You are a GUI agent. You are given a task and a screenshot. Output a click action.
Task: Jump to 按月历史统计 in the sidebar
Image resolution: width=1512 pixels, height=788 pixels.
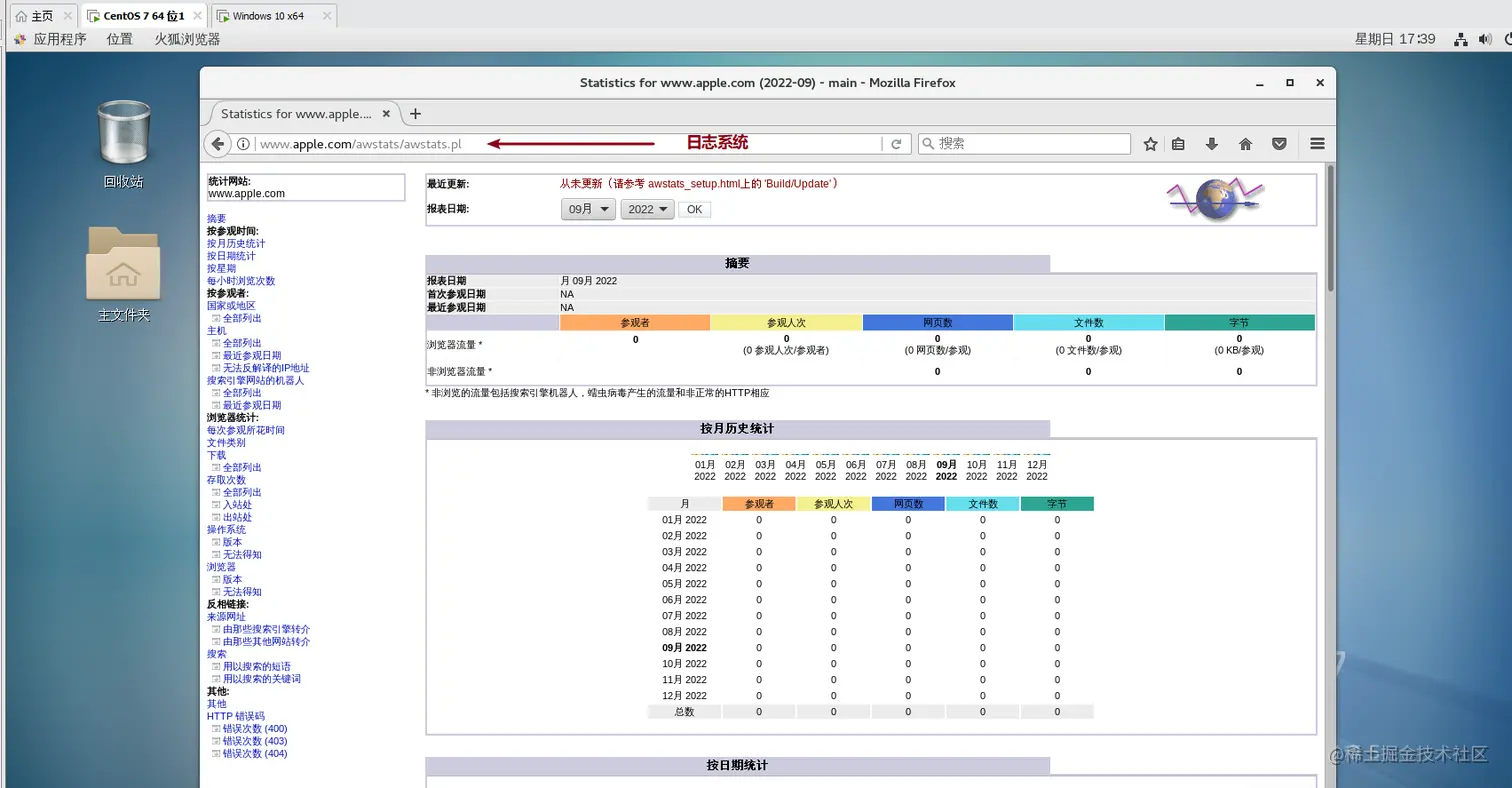(x=236, y=243)
